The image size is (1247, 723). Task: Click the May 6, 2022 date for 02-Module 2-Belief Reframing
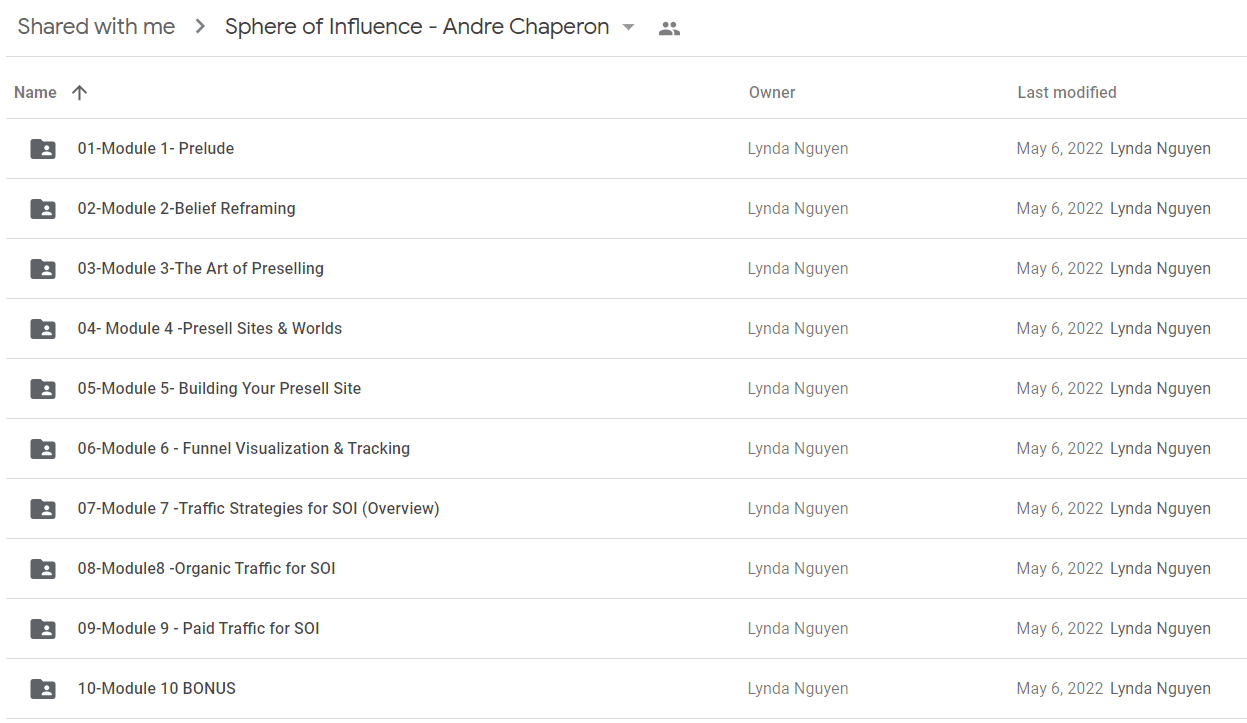click(1060, 208)
